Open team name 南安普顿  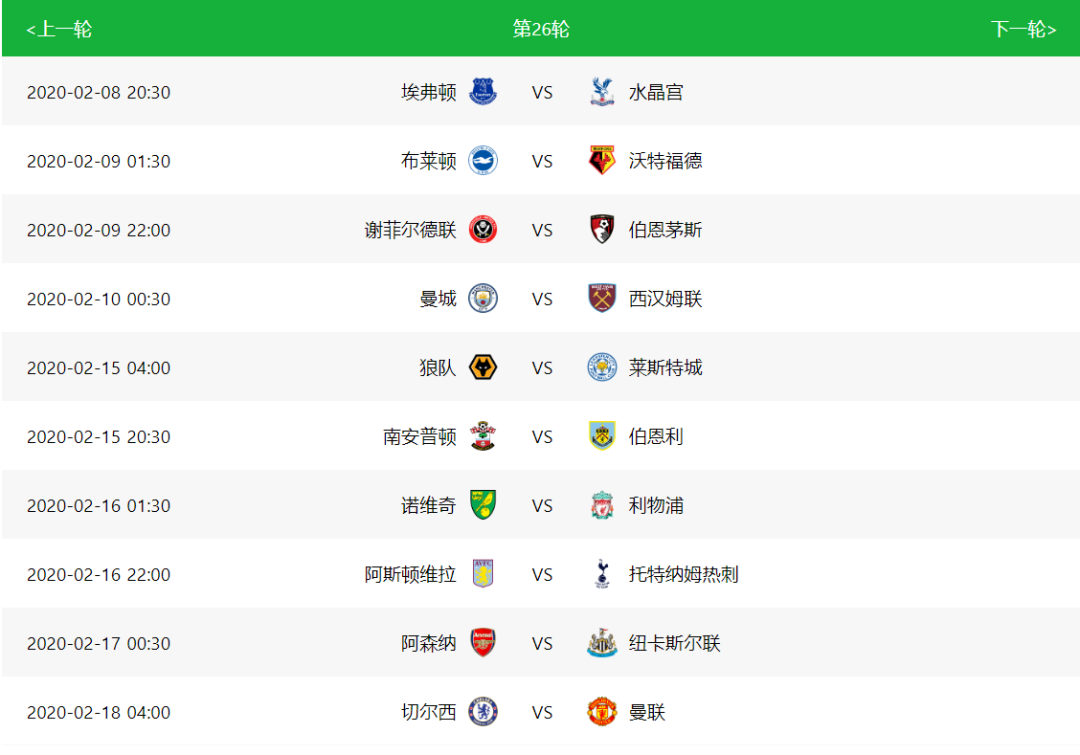pos(419,437)
